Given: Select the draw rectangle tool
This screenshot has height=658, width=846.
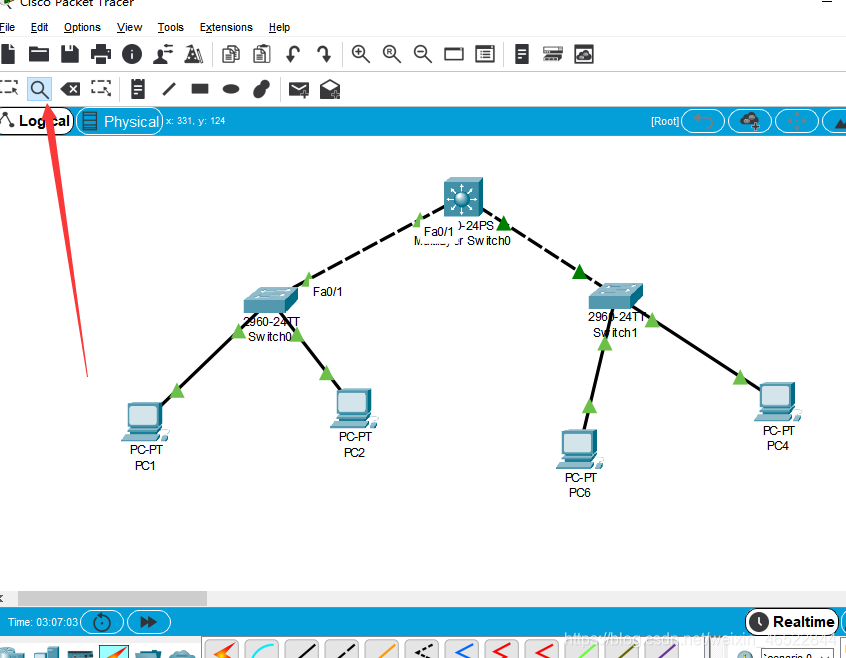Looking at the screenshot, I should point(200,88).
